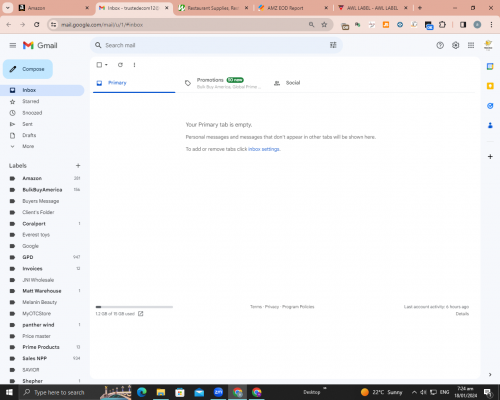The image size is (500, 400).
Task: Open the Everest toys label
Action: coord(36,235)
